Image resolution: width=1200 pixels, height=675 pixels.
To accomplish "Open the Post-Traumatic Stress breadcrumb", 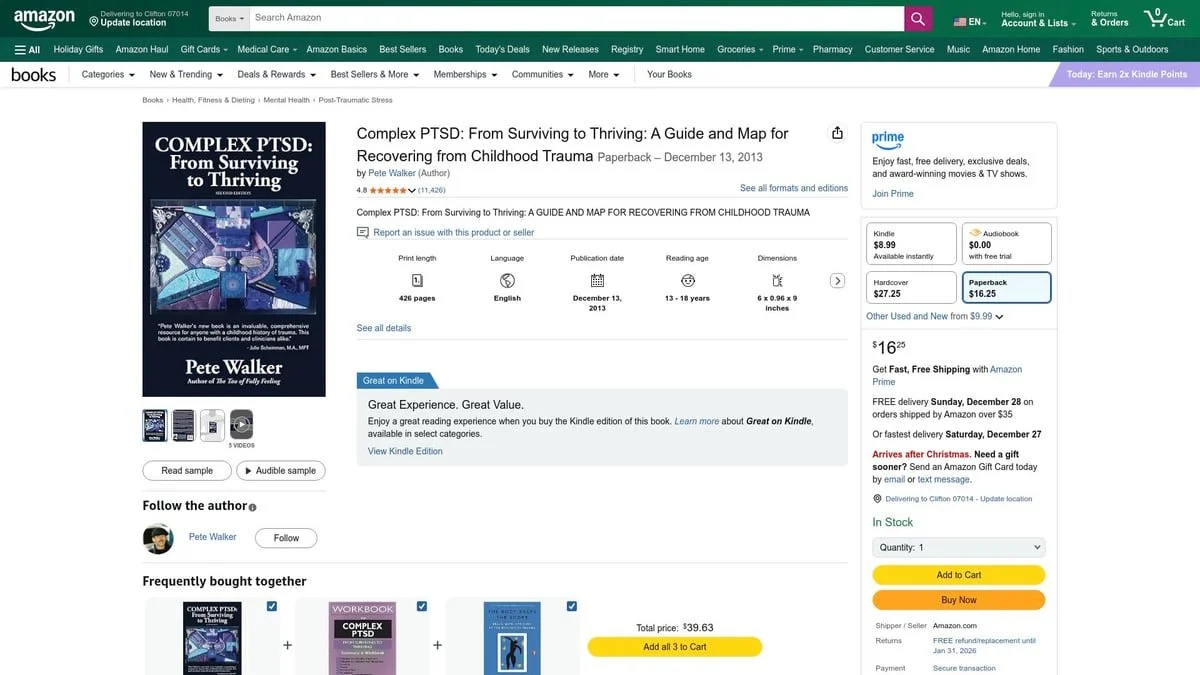I will 355,100.
